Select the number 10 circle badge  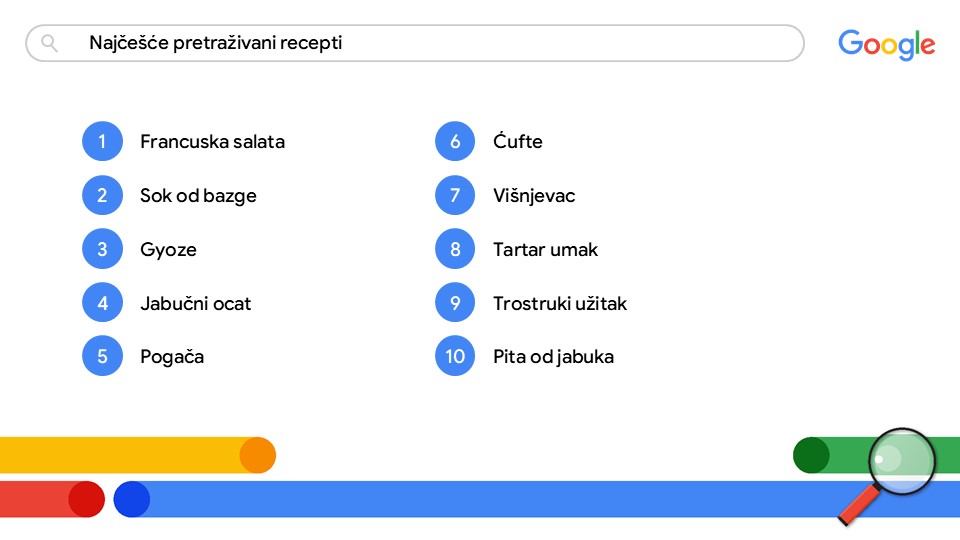tap(455, 356)
